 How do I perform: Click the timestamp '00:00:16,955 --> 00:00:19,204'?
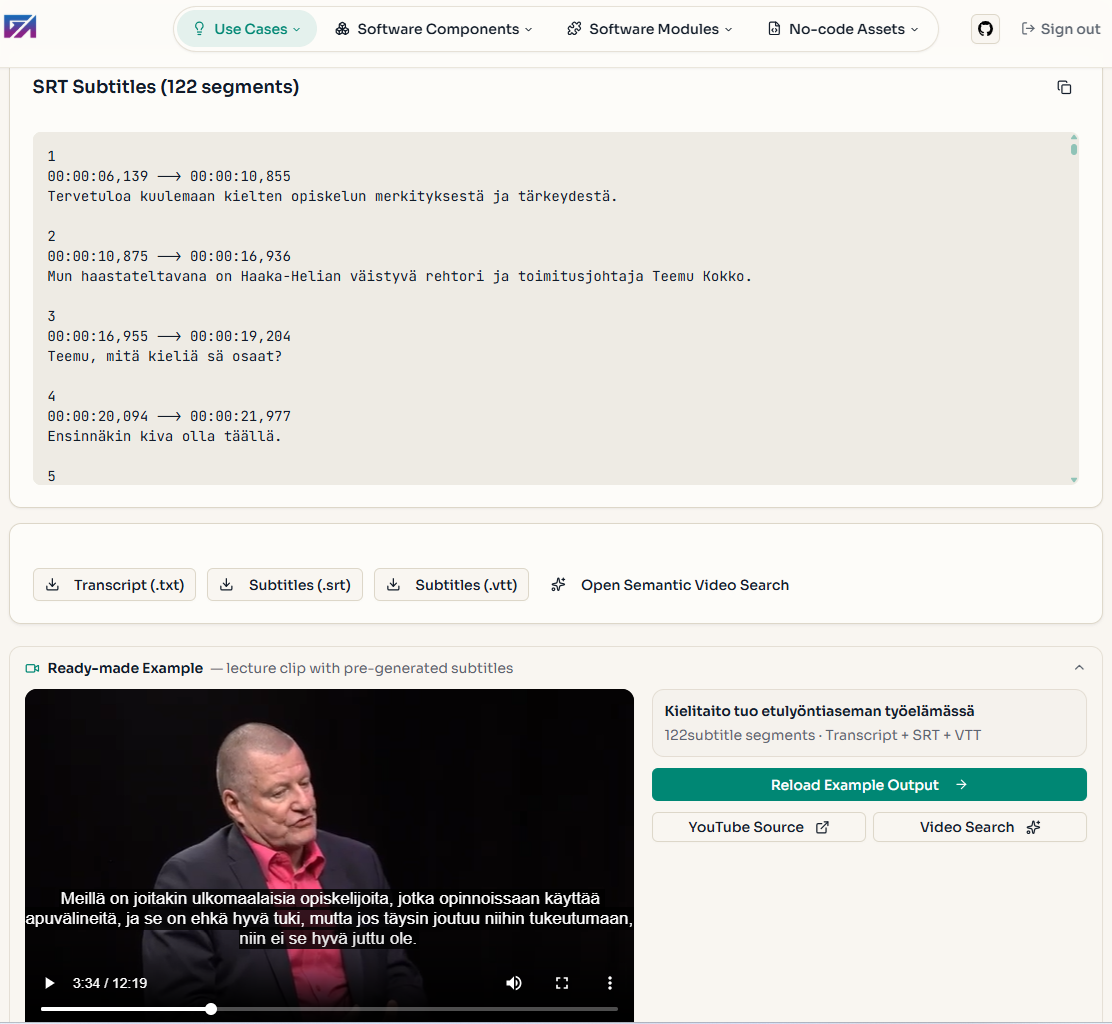point(169,337)
